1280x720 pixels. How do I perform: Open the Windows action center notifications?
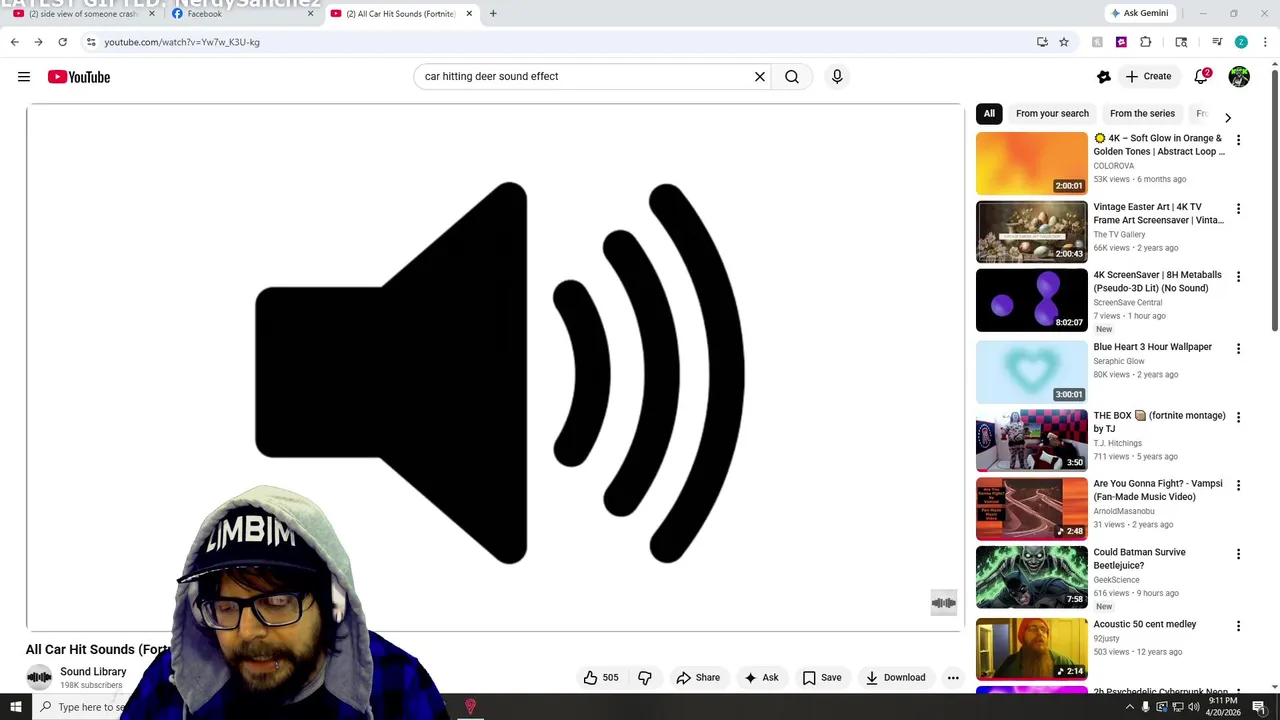click(x=1259, y=707)
